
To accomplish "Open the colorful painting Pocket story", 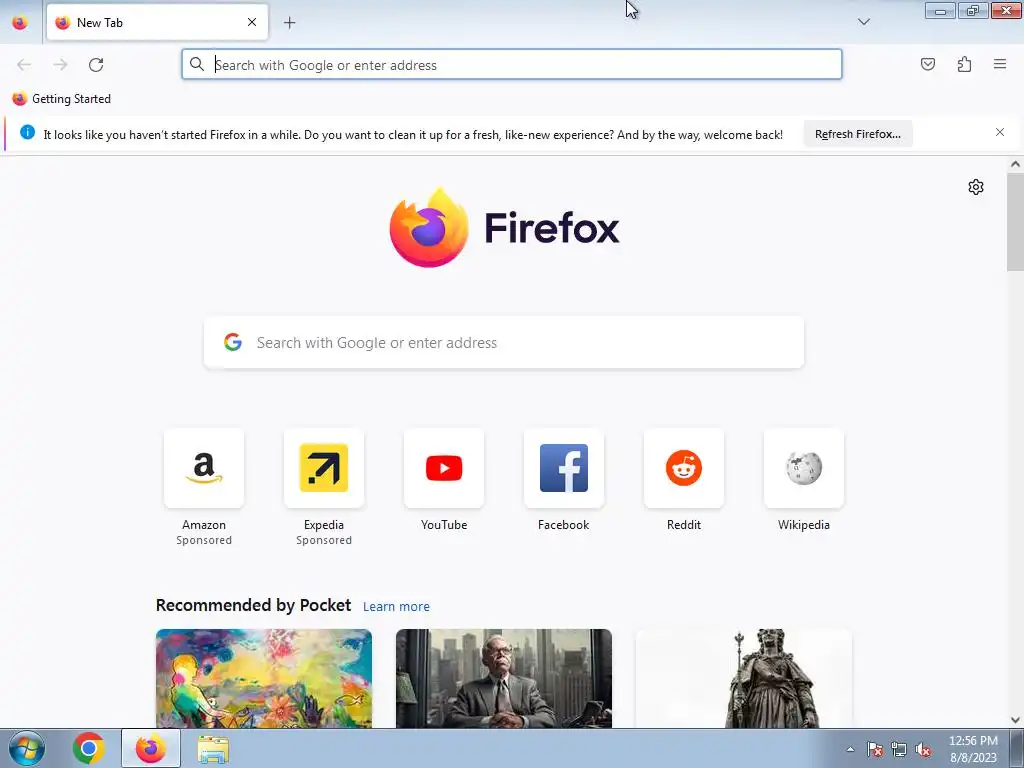I will 264,679.
